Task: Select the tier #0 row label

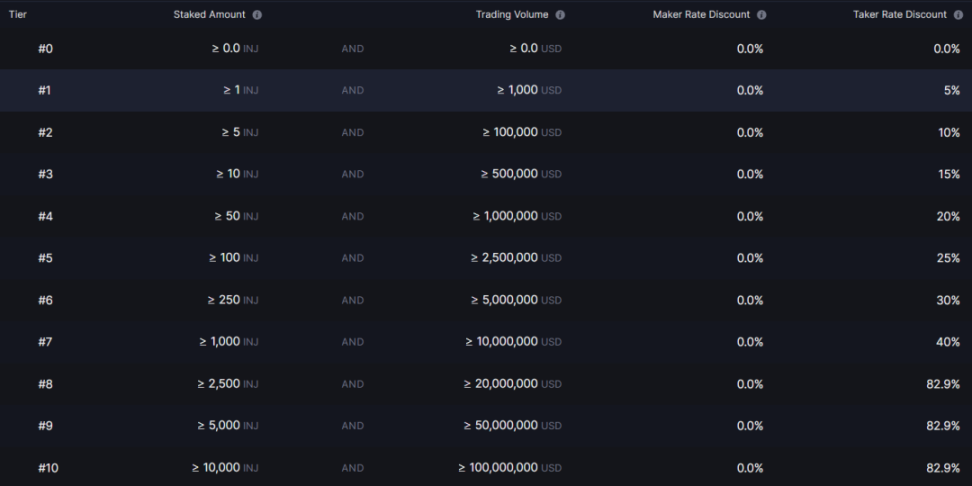Action: [45, 49]
